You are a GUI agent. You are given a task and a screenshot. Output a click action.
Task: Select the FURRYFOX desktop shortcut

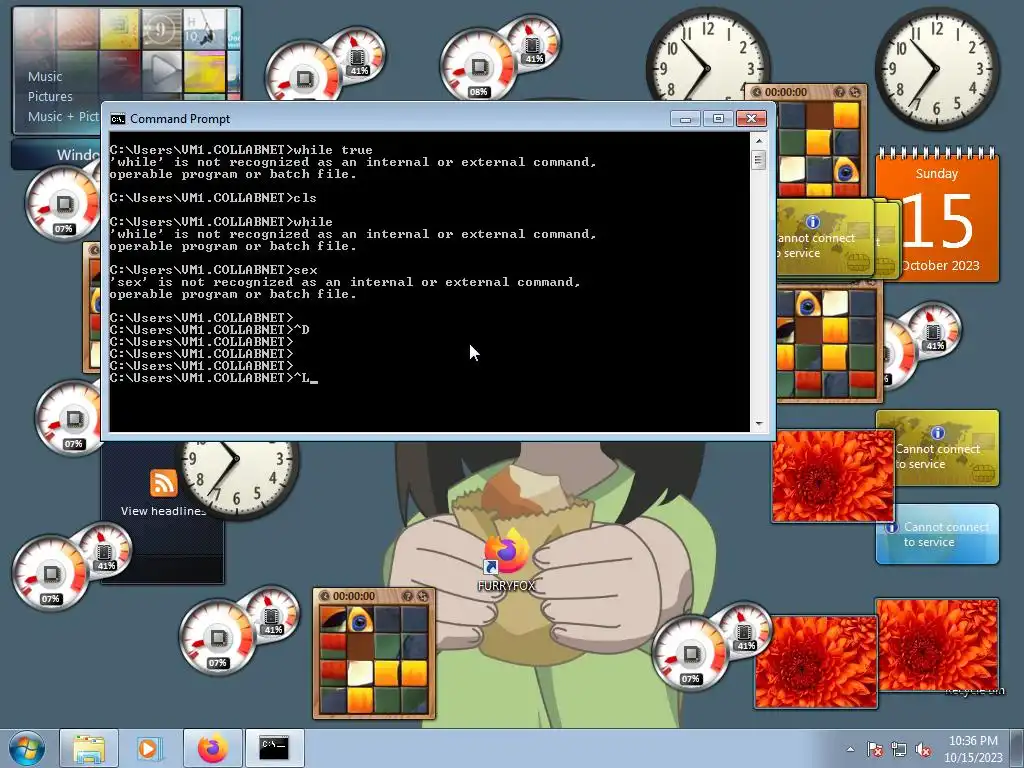[x=506, y=560]
